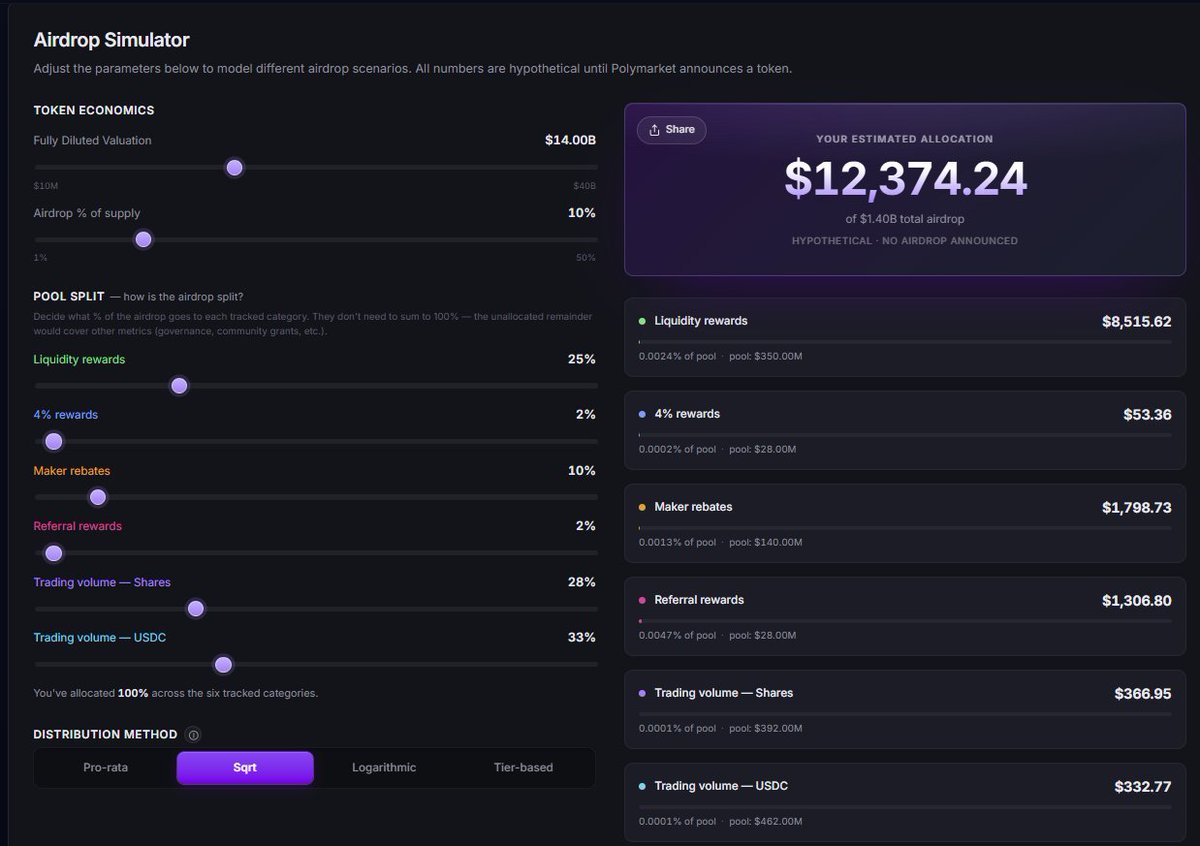Click the Trading volume — USDC result card title
This screenshot has height=846, width=1200.
coord(721,786)
